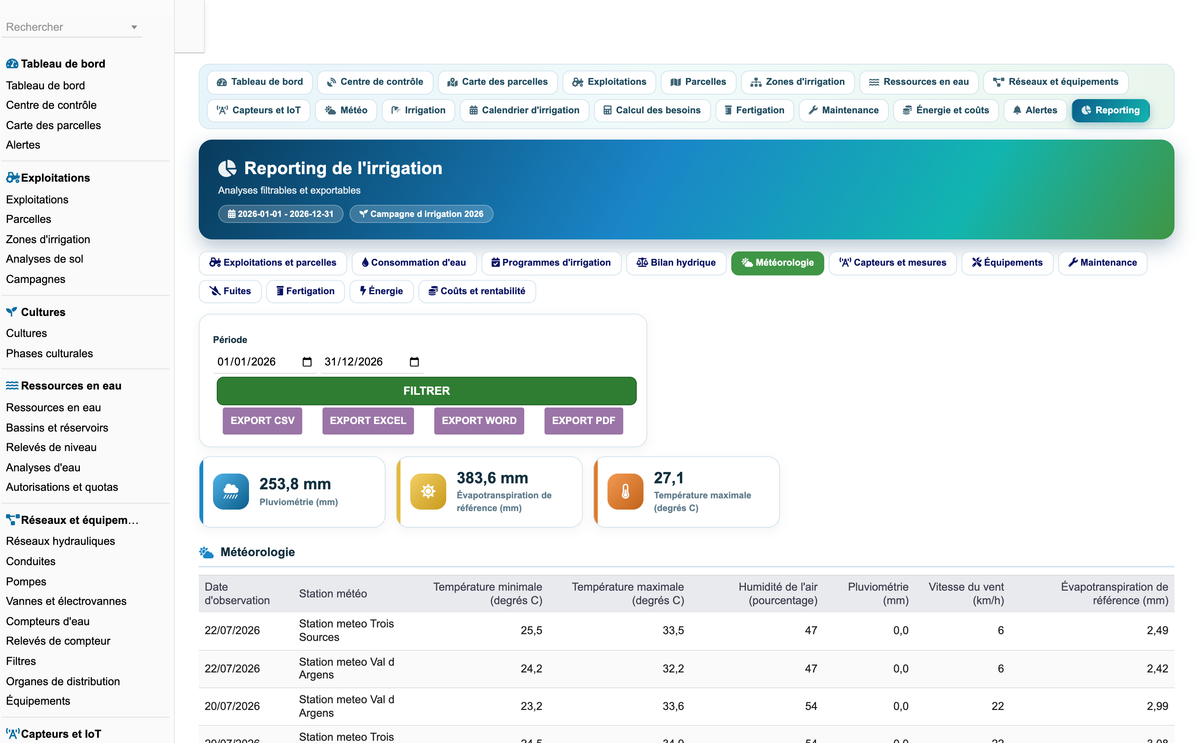Click EXPORT EXCEL button
Image resolution: width=1200 pixels, height=743 pixels.
pyautogui.click(x=368, y=421)
